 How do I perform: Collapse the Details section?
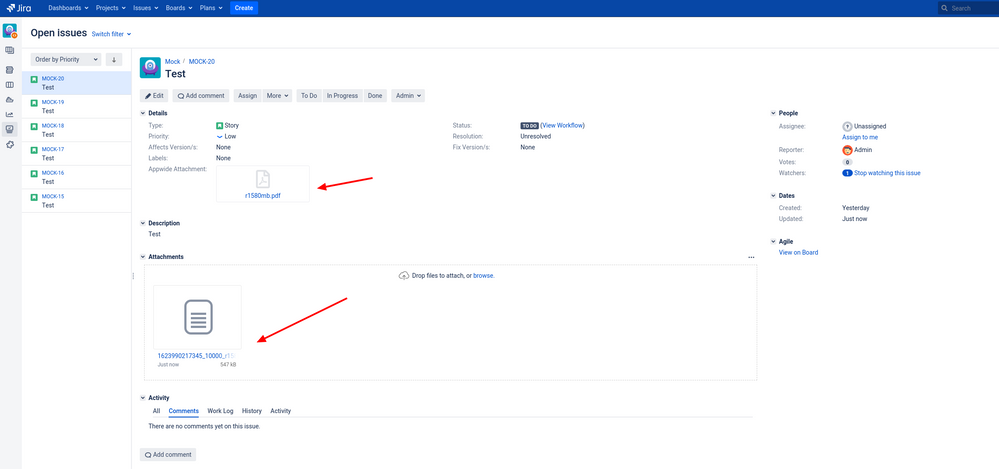point(143,113)
